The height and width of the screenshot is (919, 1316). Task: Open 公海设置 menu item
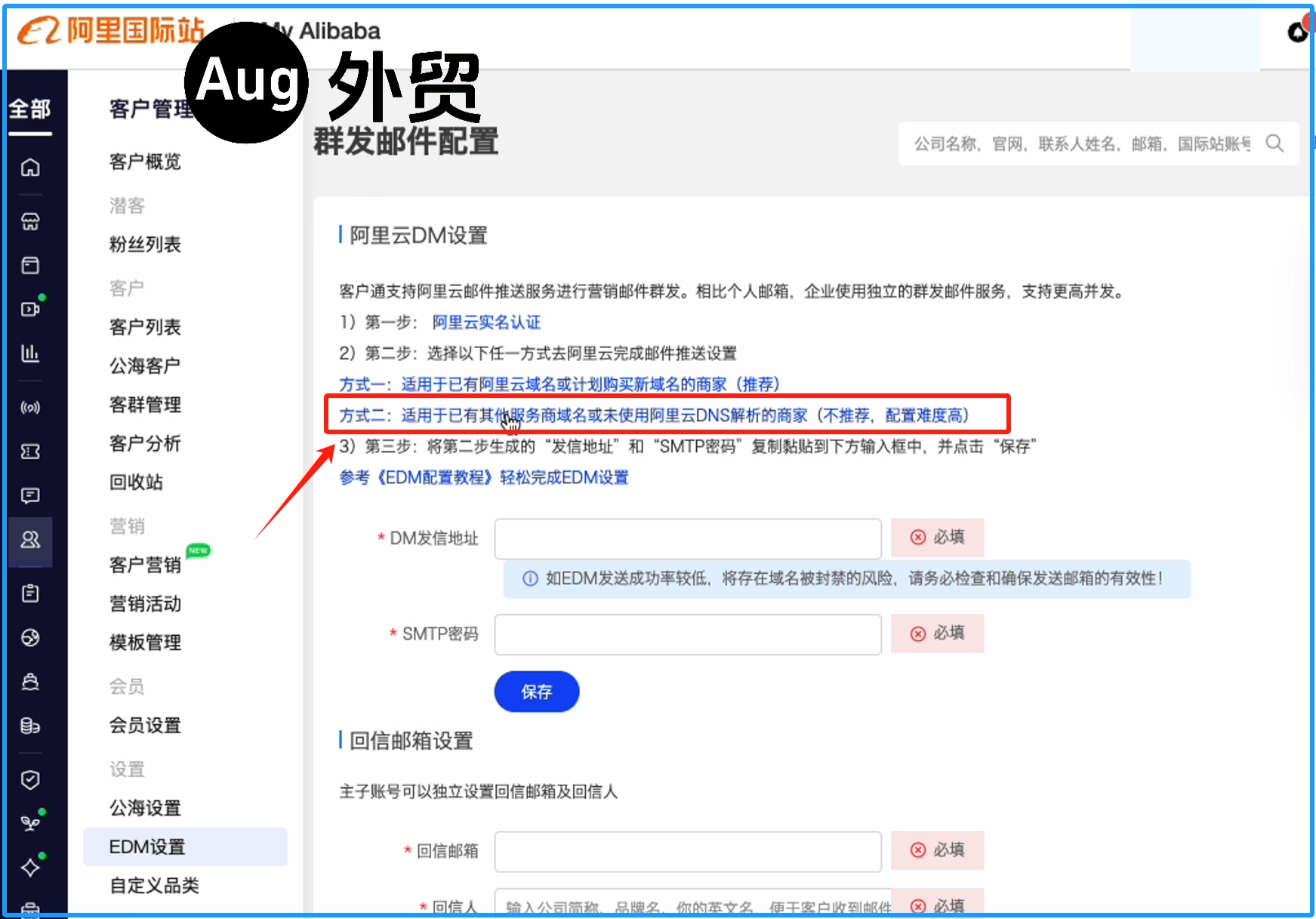(145, 808)
